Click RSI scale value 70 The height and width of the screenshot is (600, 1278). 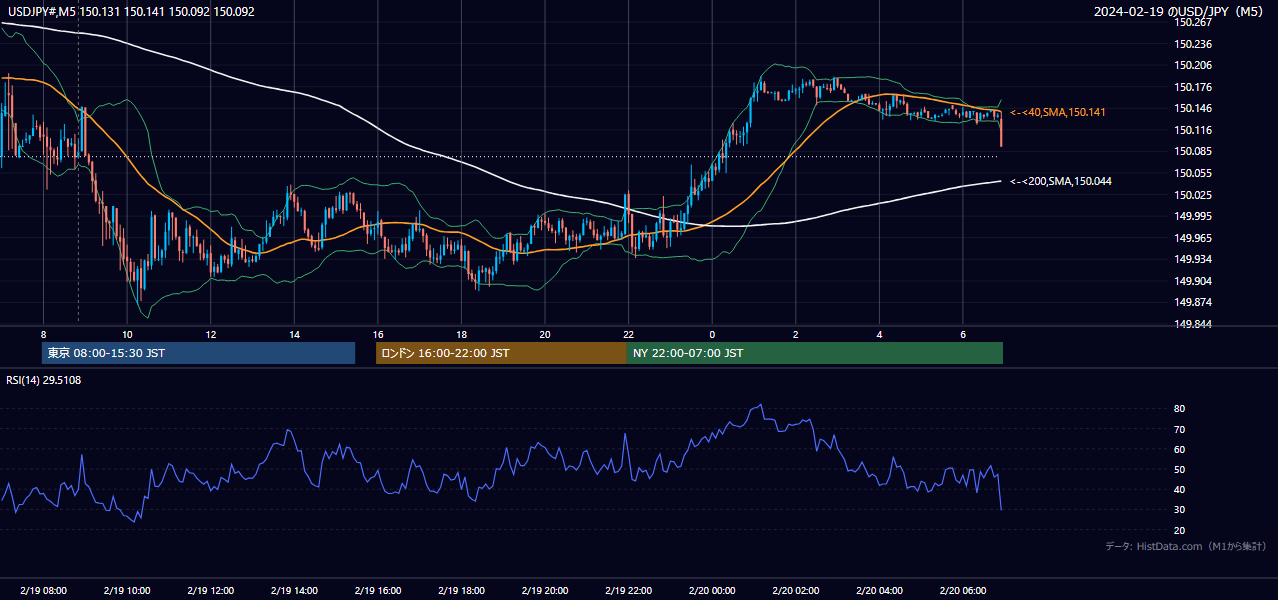pyautogui.click(x=1180, y=429)
